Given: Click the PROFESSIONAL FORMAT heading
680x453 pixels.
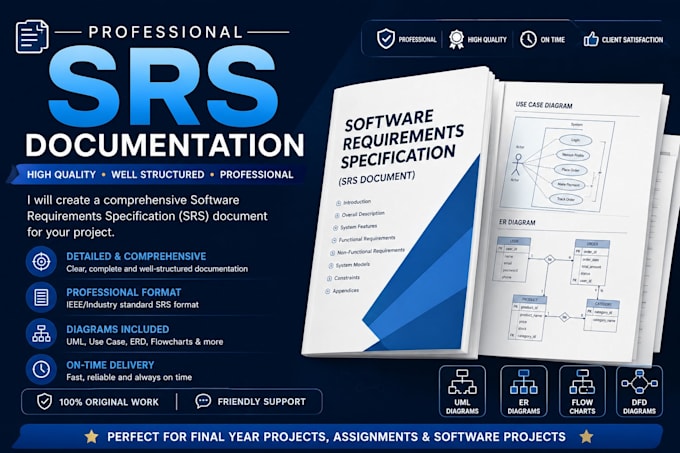Looking at the screenshot, I should (x=124, y=292).
